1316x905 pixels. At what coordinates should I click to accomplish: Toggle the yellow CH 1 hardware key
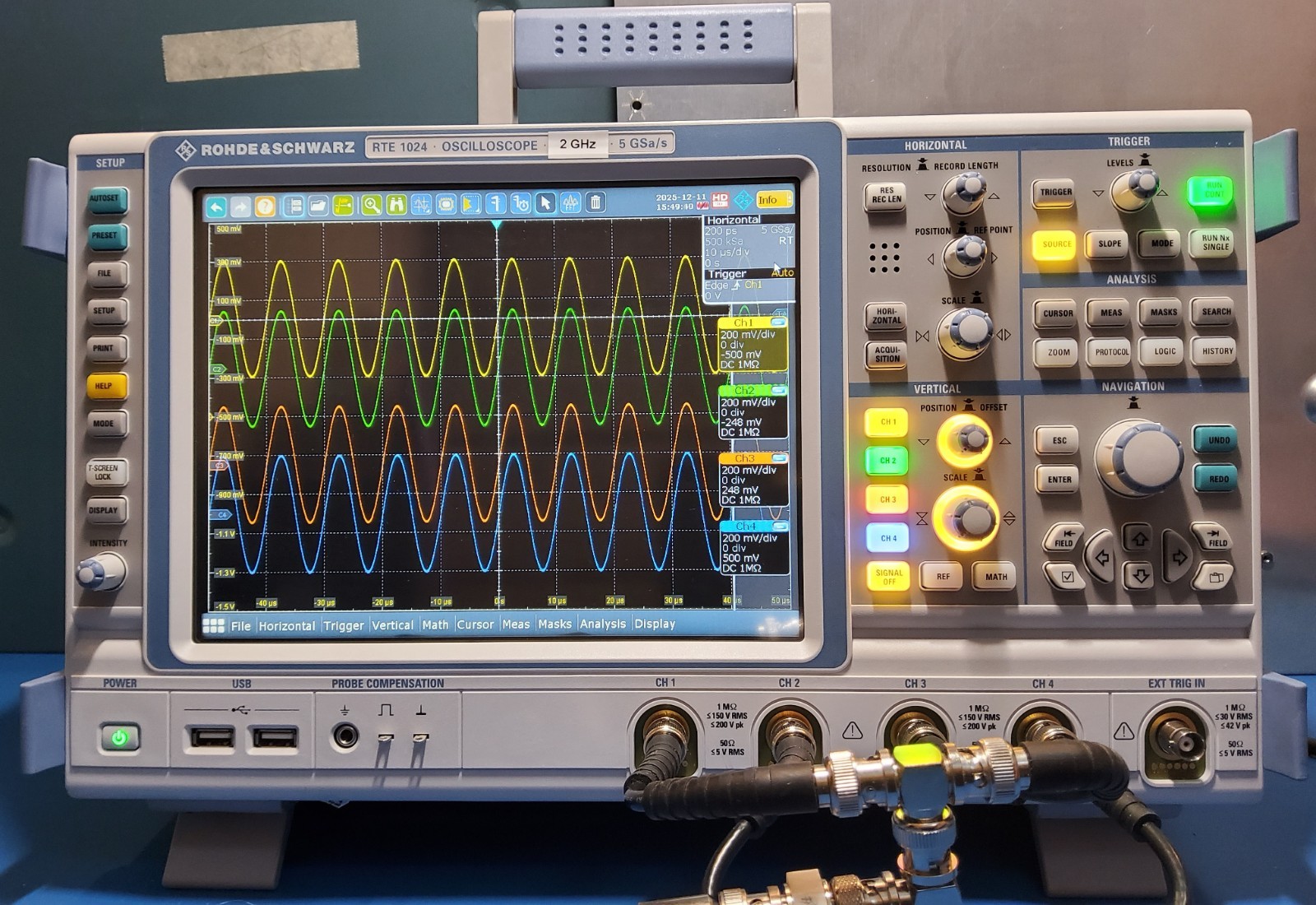(x=888, y=422)
